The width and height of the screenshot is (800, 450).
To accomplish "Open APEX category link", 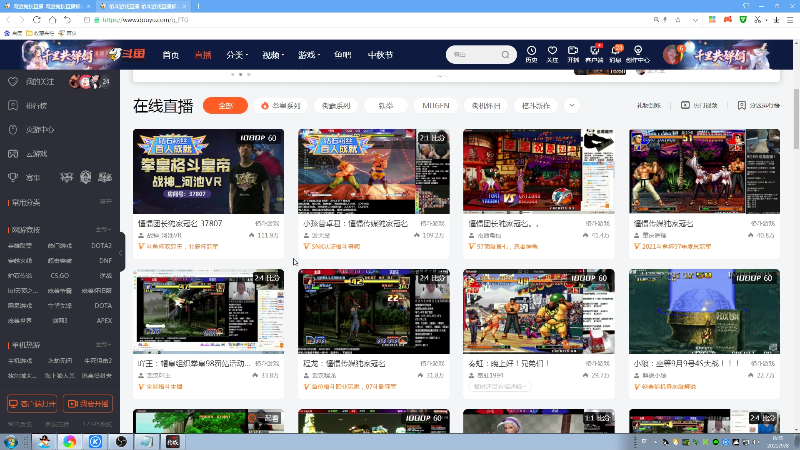I will coord(104,320).
